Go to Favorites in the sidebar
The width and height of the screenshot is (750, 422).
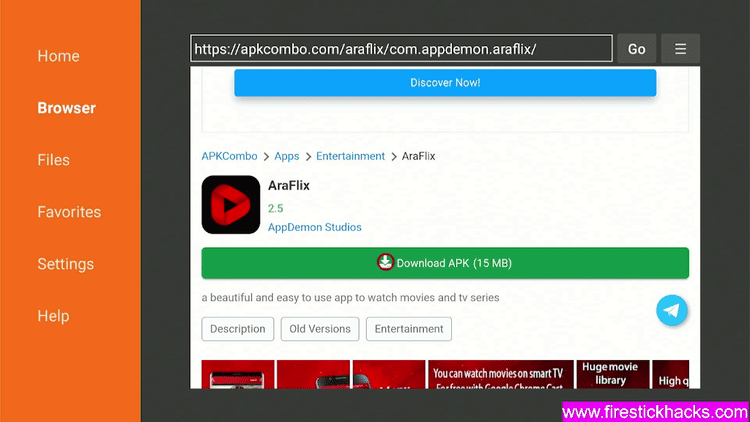(69, 212)
